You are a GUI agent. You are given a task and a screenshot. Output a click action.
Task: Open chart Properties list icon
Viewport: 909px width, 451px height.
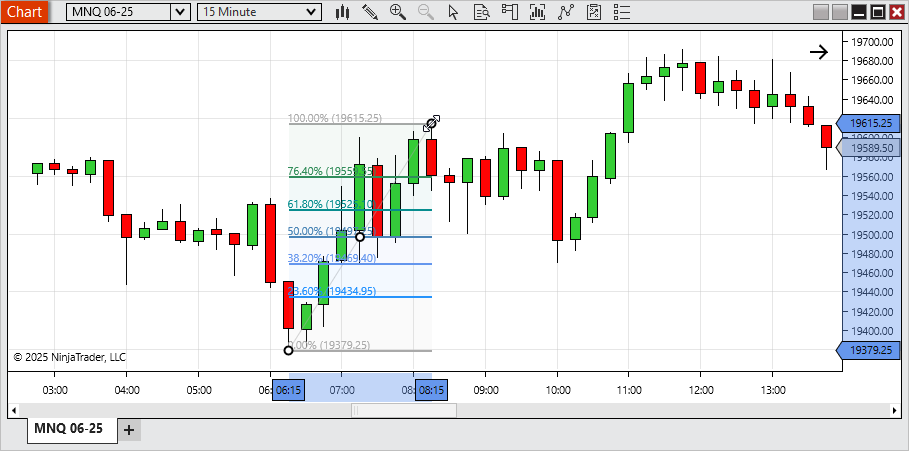click(x=620, y=12)
